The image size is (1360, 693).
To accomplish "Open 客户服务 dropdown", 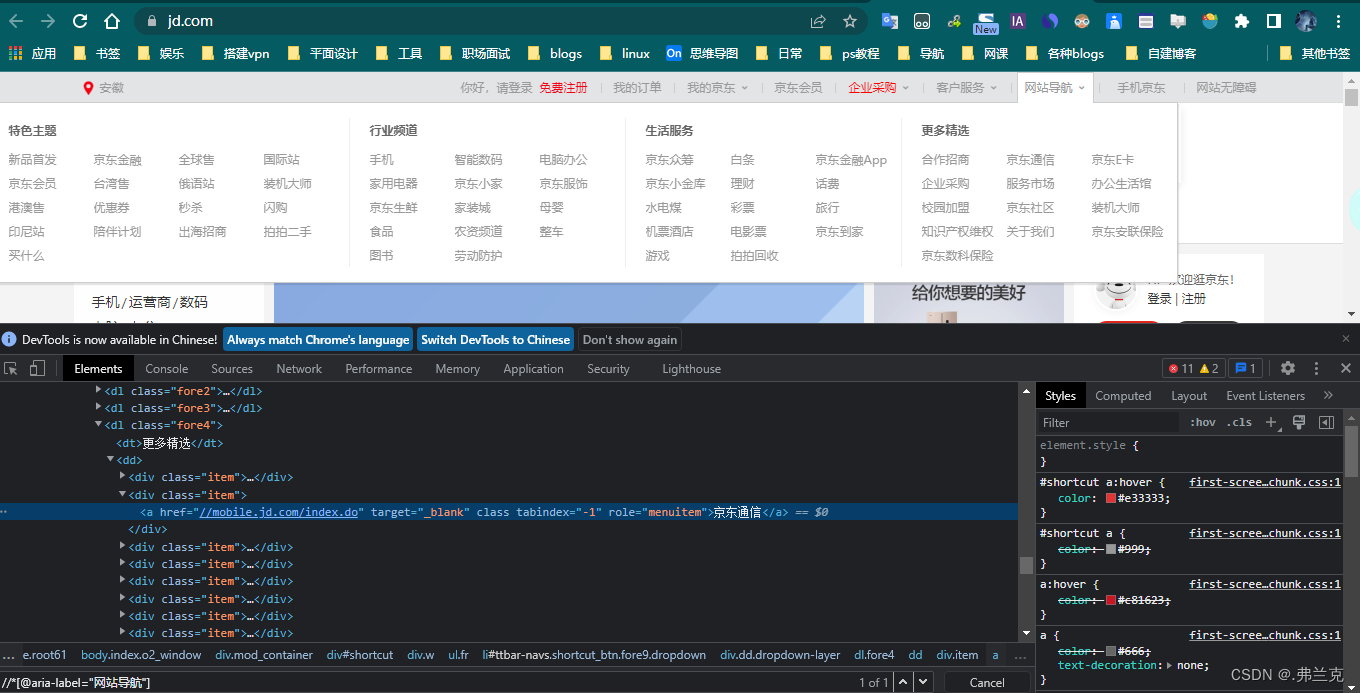I will 966,87.
